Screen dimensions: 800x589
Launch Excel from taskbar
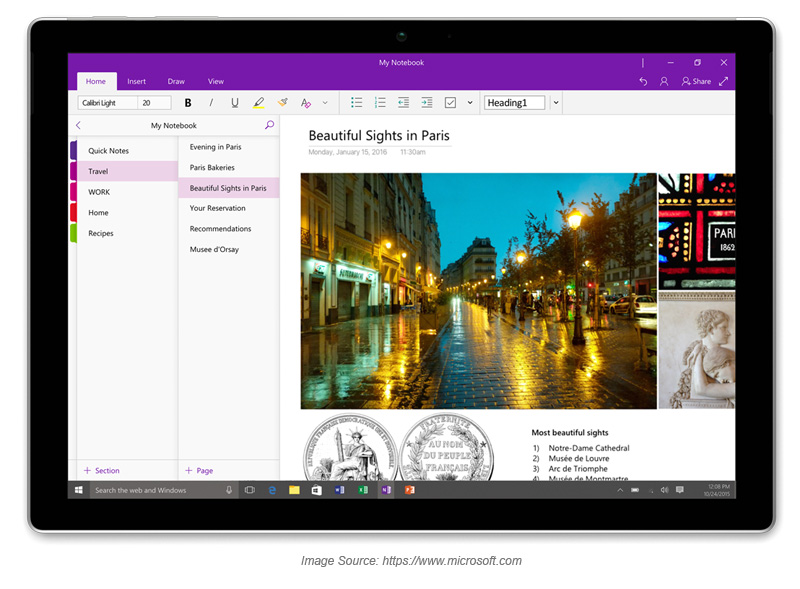363,490
